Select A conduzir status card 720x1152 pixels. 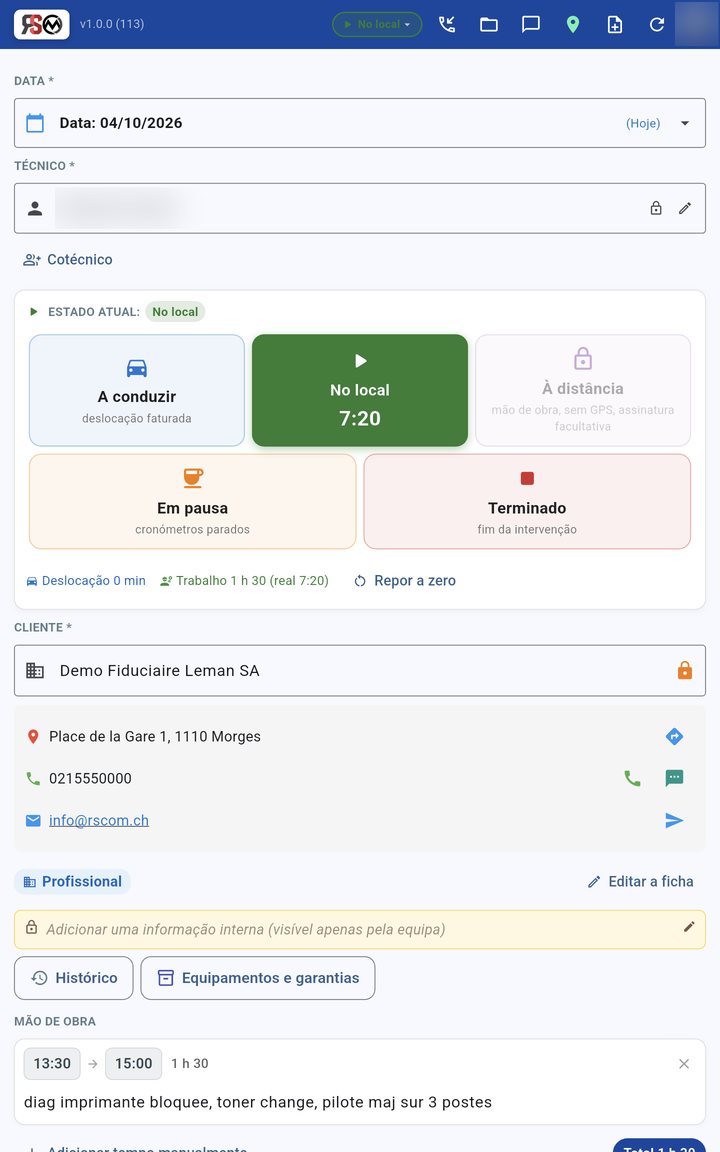137,390
